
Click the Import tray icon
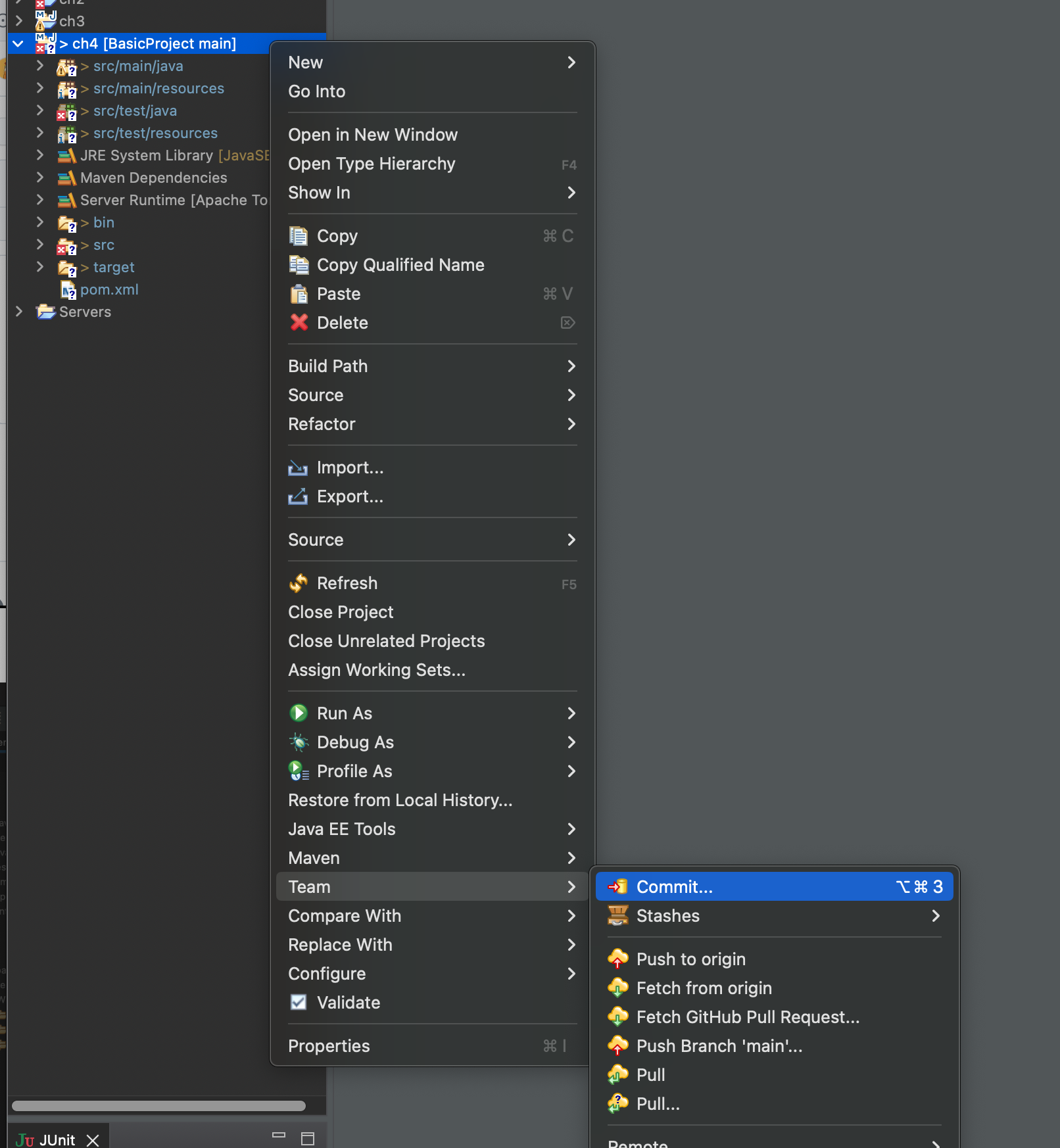click(298, 467)
